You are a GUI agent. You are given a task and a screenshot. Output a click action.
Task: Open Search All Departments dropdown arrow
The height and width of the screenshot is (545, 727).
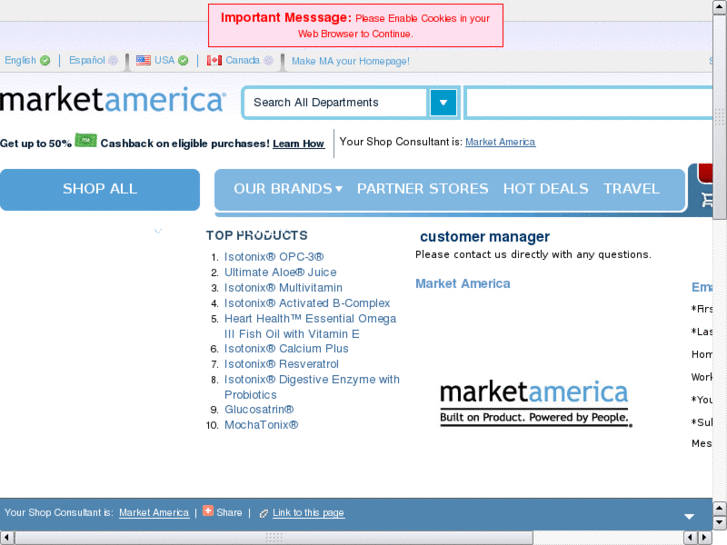(443, 103)
